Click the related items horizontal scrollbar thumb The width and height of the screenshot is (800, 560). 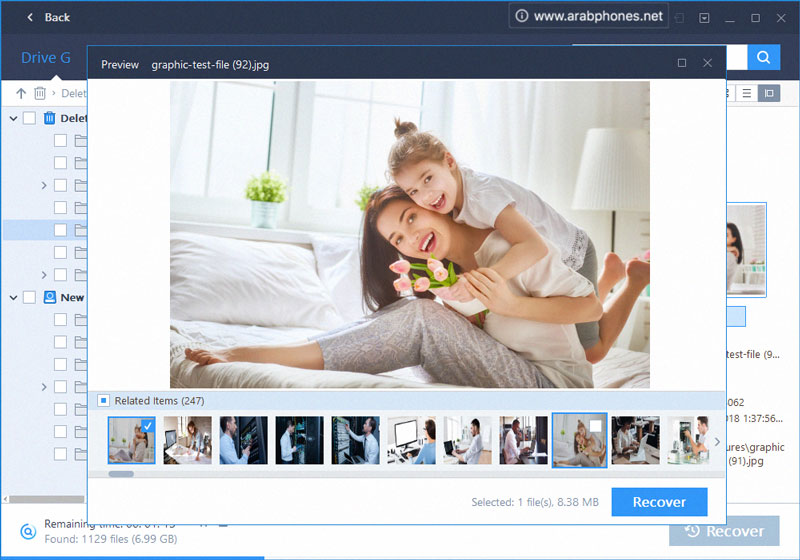click(x=121, y=474)
